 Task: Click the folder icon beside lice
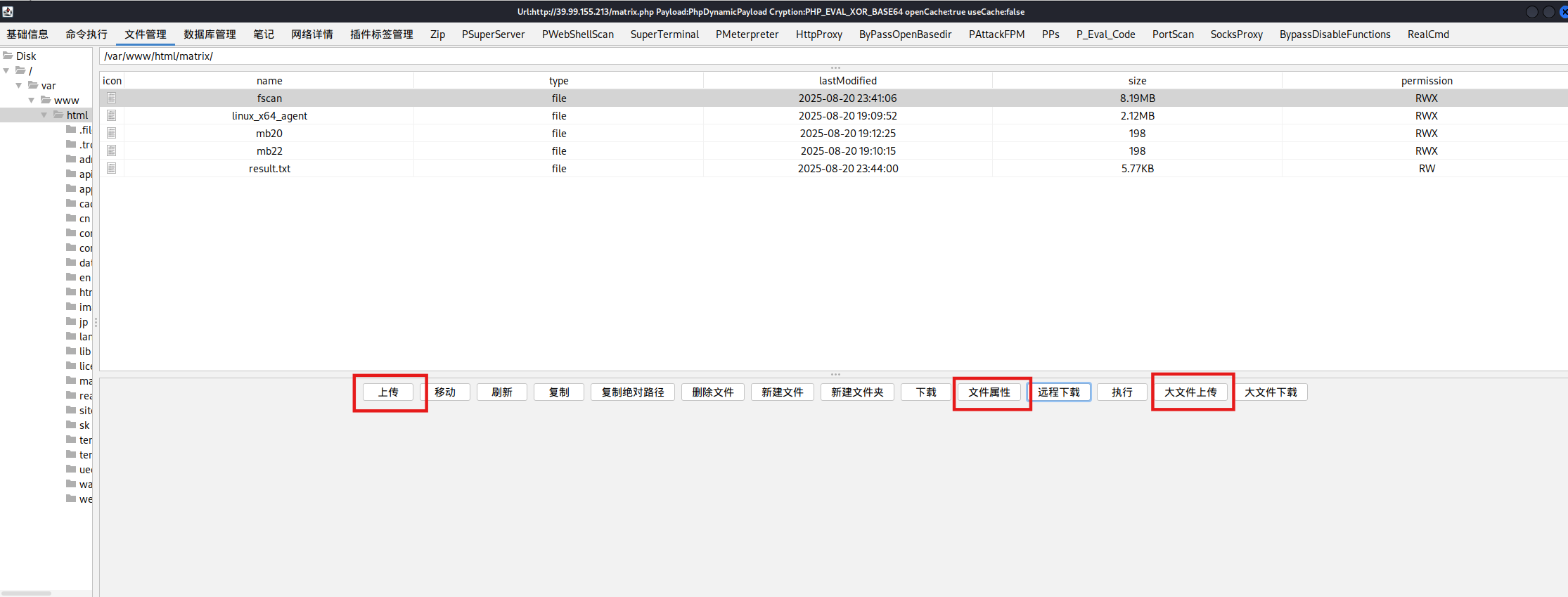click(x=71, y=366)
